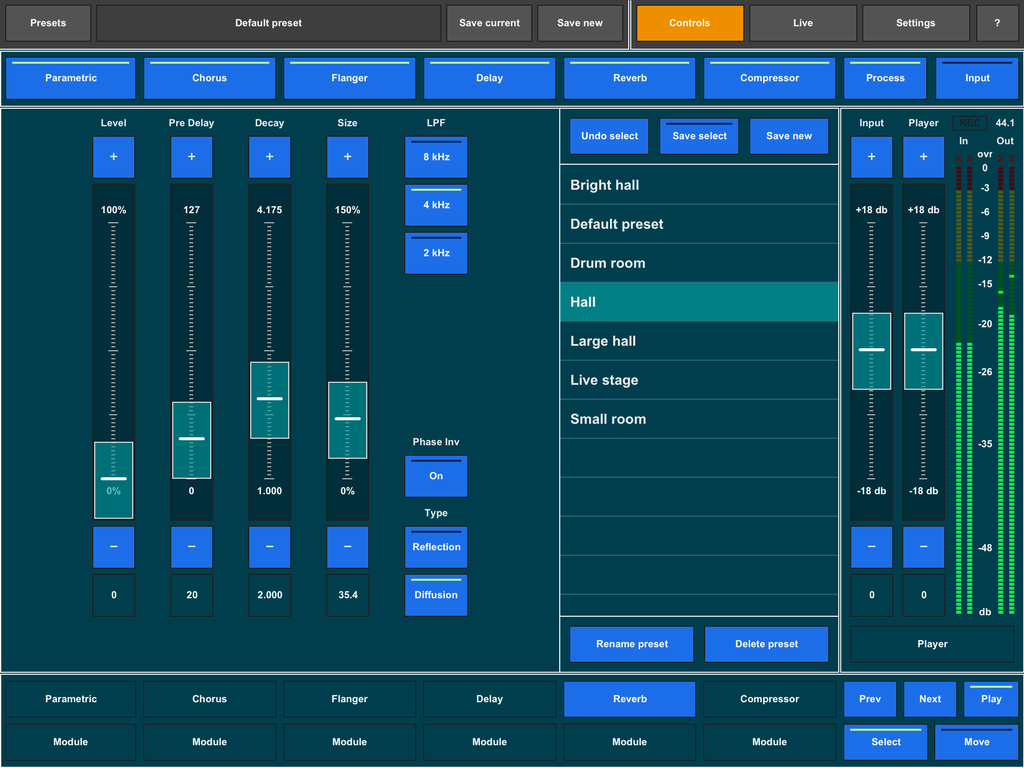This screenshot has height=768, width=1024.
Task: Open the Presets menu at top left
Action: click(x=47, y=22)
